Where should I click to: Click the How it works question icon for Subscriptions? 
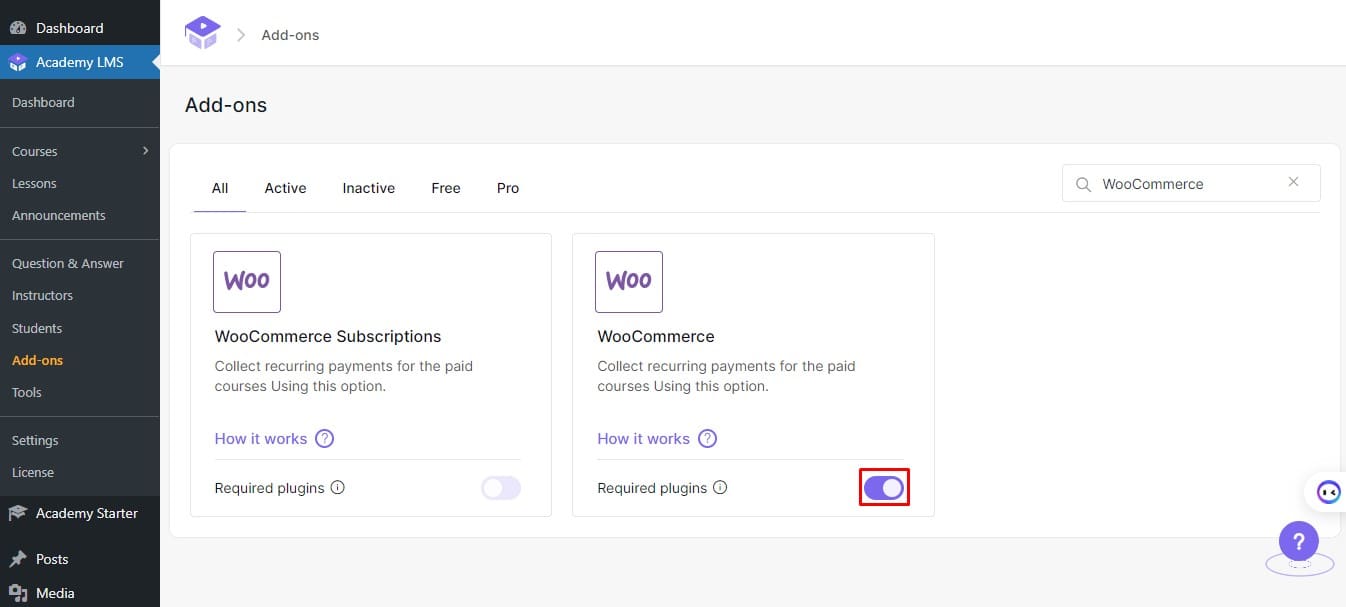click(324, 439)
